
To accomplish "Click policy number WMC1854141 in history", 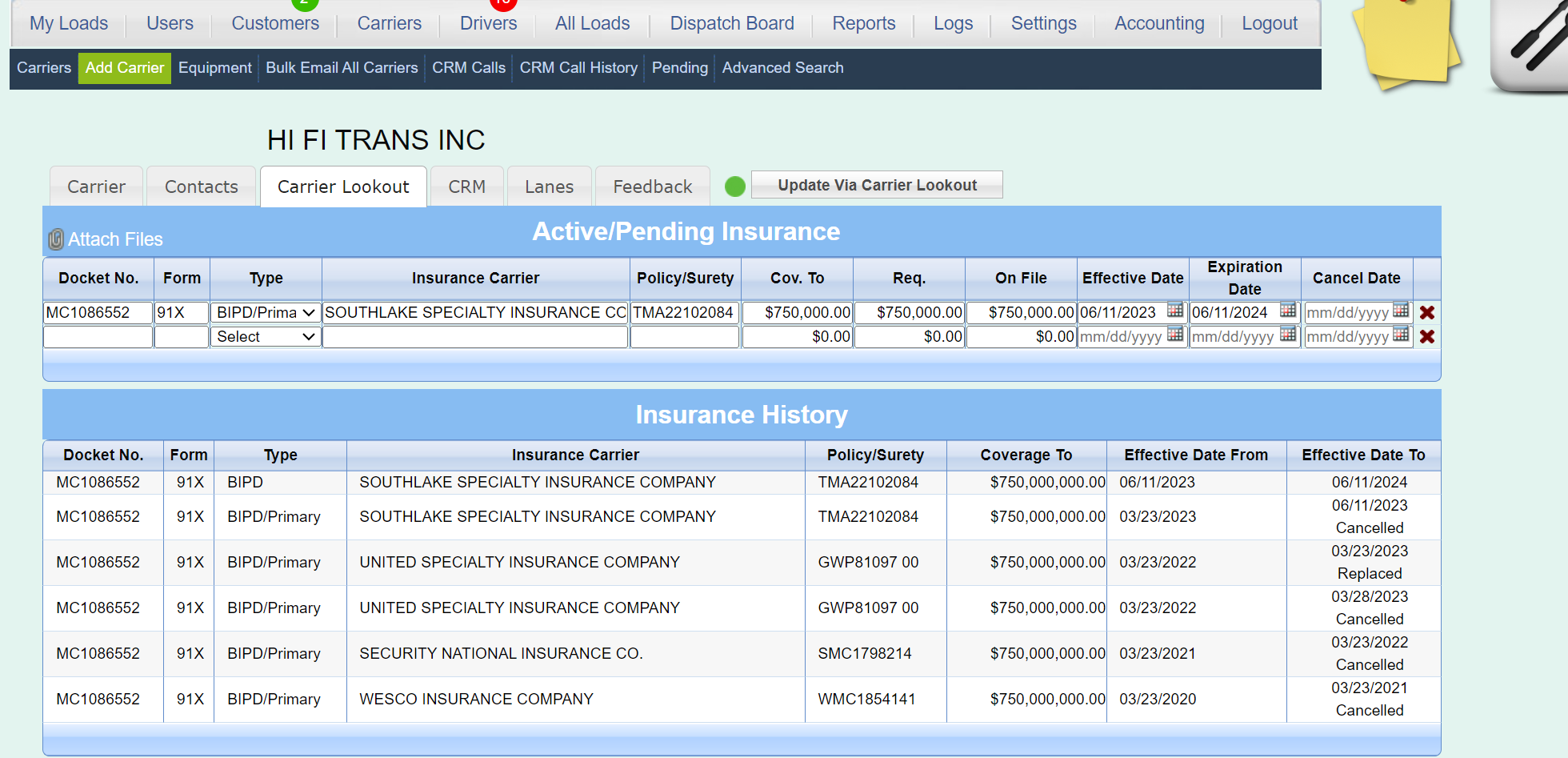I will [x=866, y=699].
